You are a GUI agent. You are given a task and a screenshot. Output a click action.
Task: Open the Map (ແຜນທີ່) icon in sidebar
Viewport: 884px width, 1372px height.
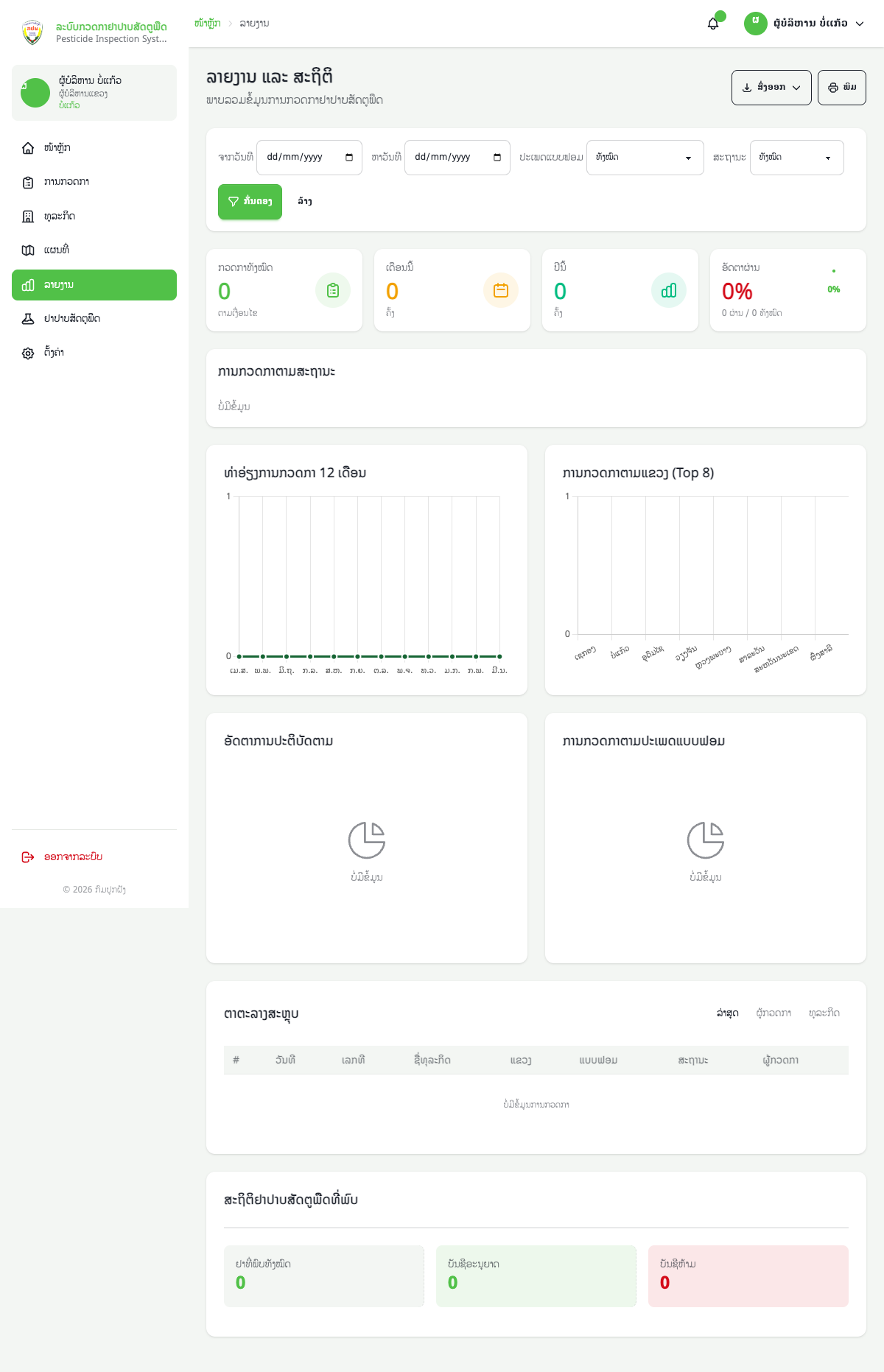coord(28,250)
